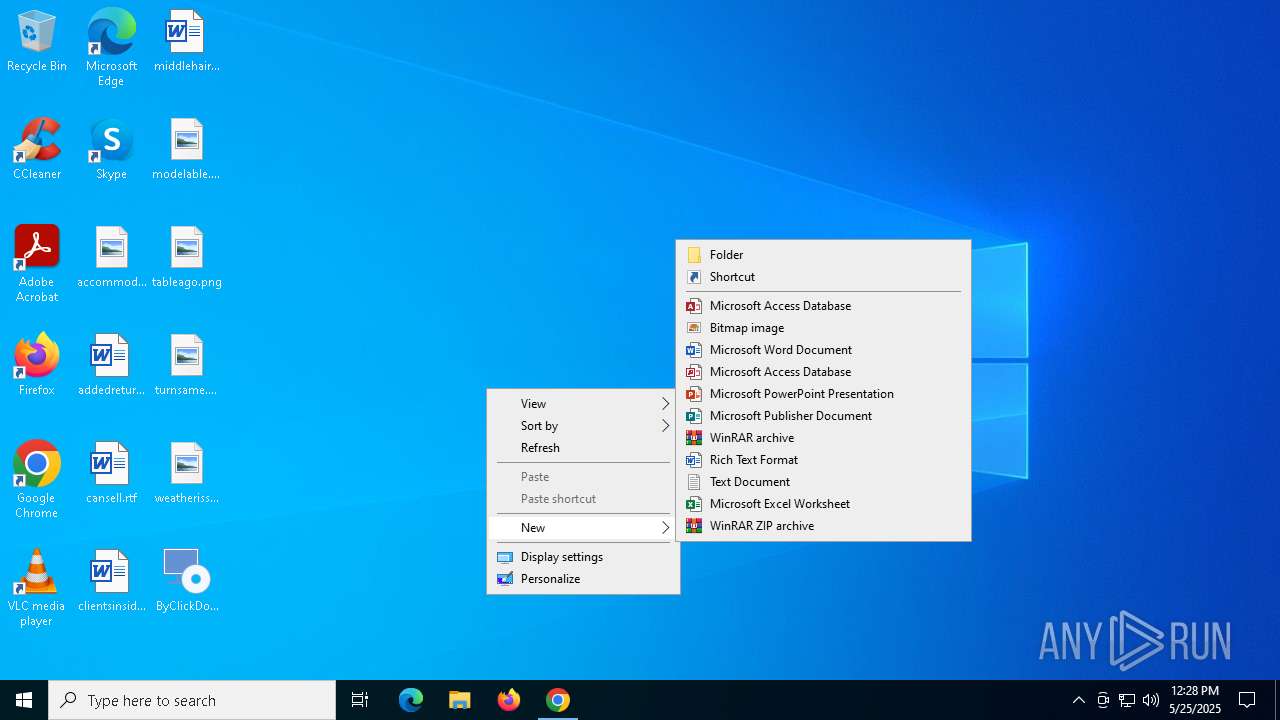Launch Edge from the taskbar
The height and width of the screenshot is (720, 1280).
click(x=411, y=700)
